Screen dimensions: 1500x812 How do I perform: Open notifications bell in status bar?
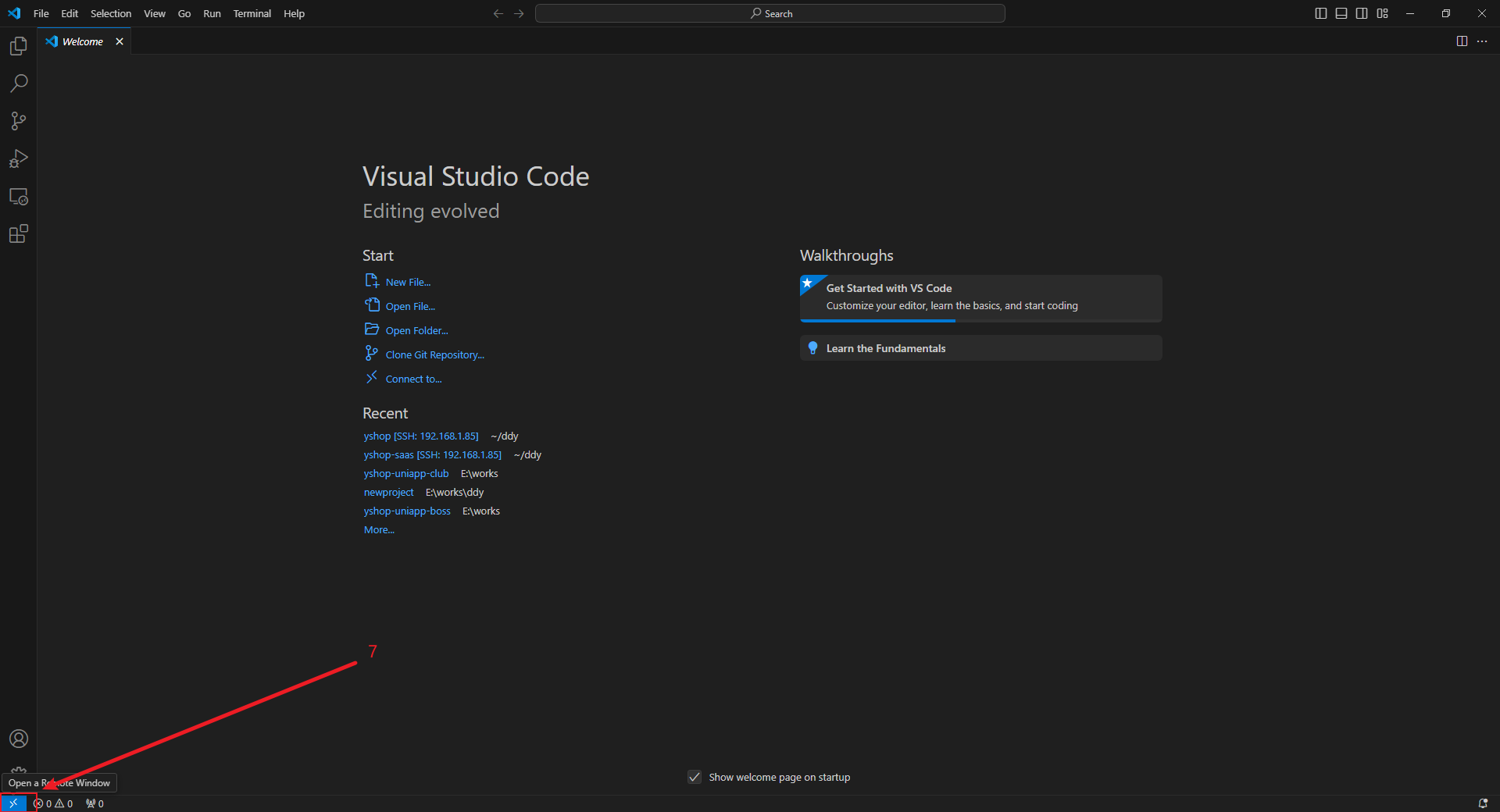pyautogui.click(x=1483, y=803)
